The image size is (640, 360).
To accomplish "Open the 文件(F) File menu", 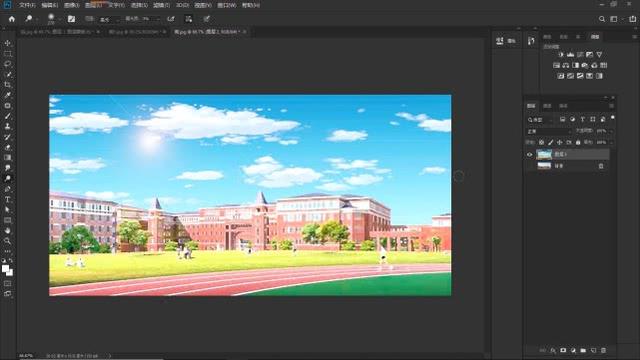I will click(27, 5).
